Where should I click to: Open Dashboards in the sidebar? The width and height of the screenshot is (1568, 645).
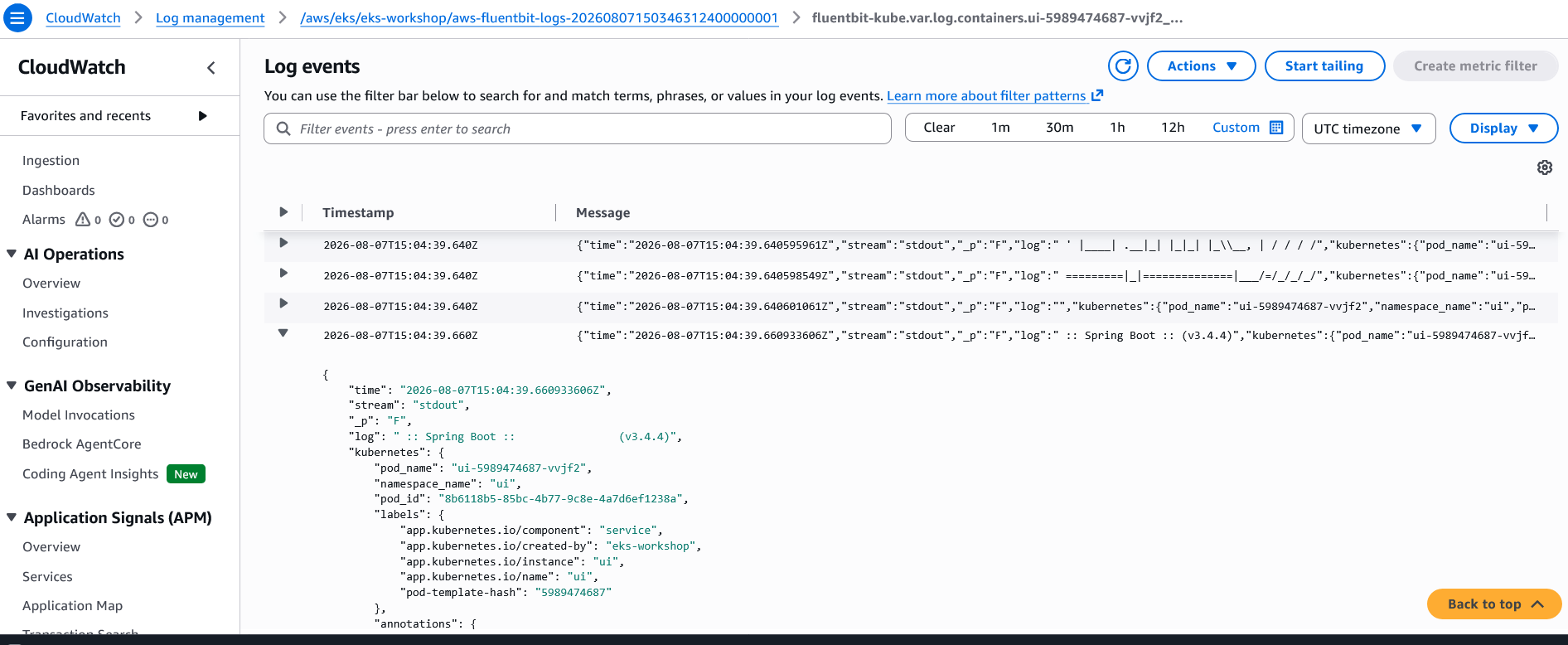pyautogui.click(x=59, y=191)
